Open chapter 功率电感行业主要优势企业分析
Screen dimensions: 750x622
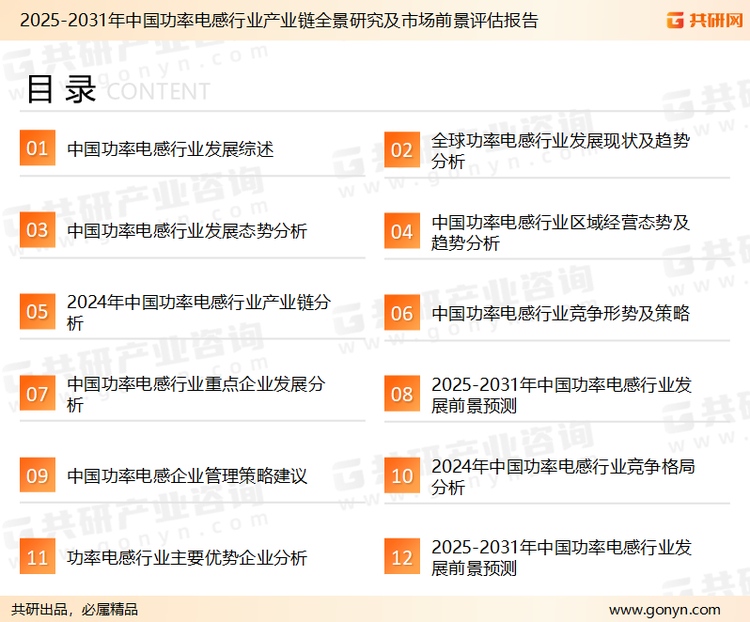(187, 557)
